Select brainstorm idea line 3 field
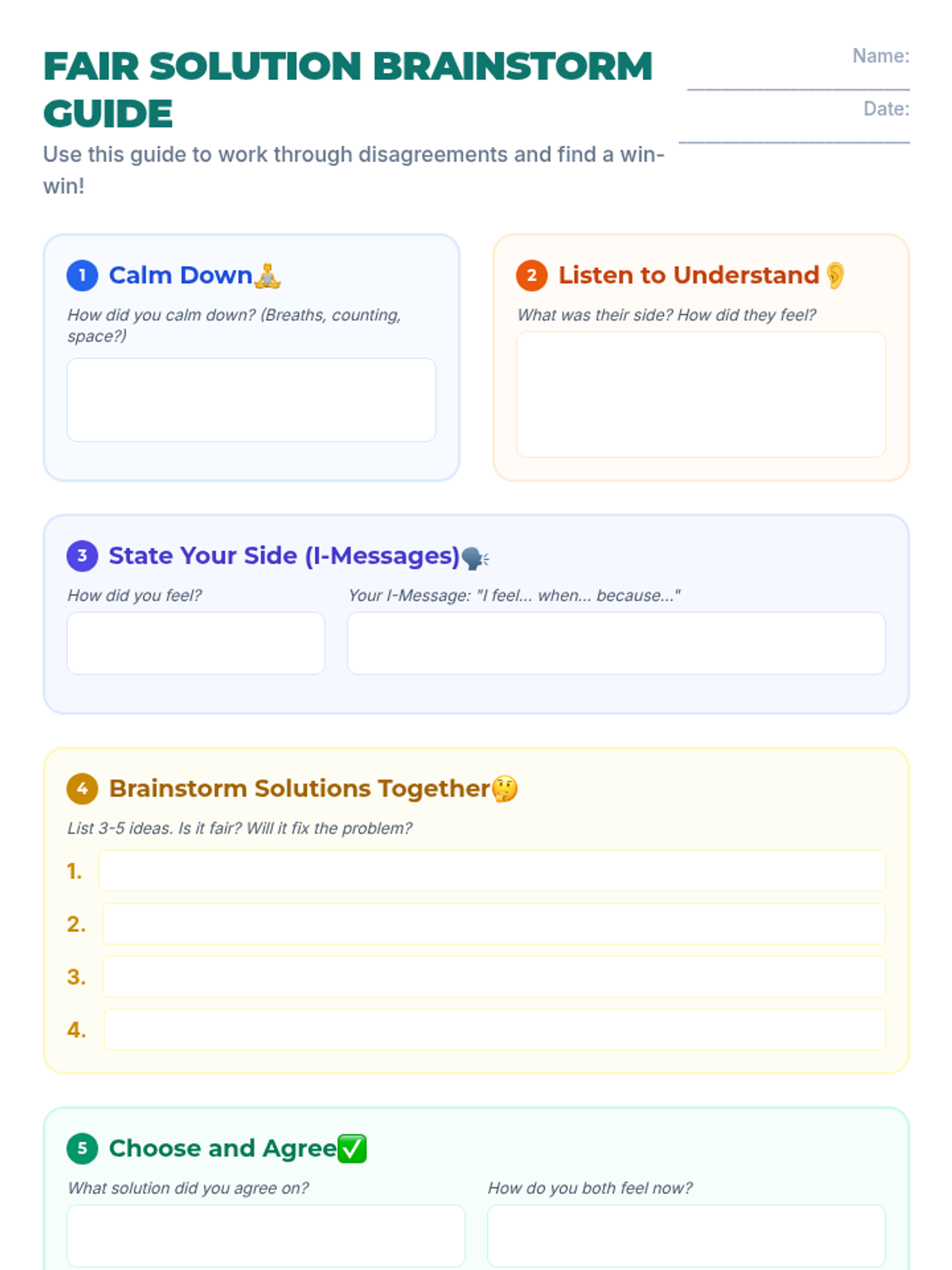 click(493, 976)
